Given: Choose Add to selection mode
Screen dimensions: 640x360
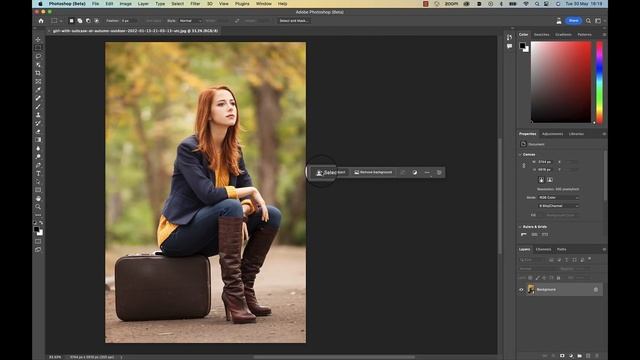Looking at the screenshot, I should tap(80, 21).
